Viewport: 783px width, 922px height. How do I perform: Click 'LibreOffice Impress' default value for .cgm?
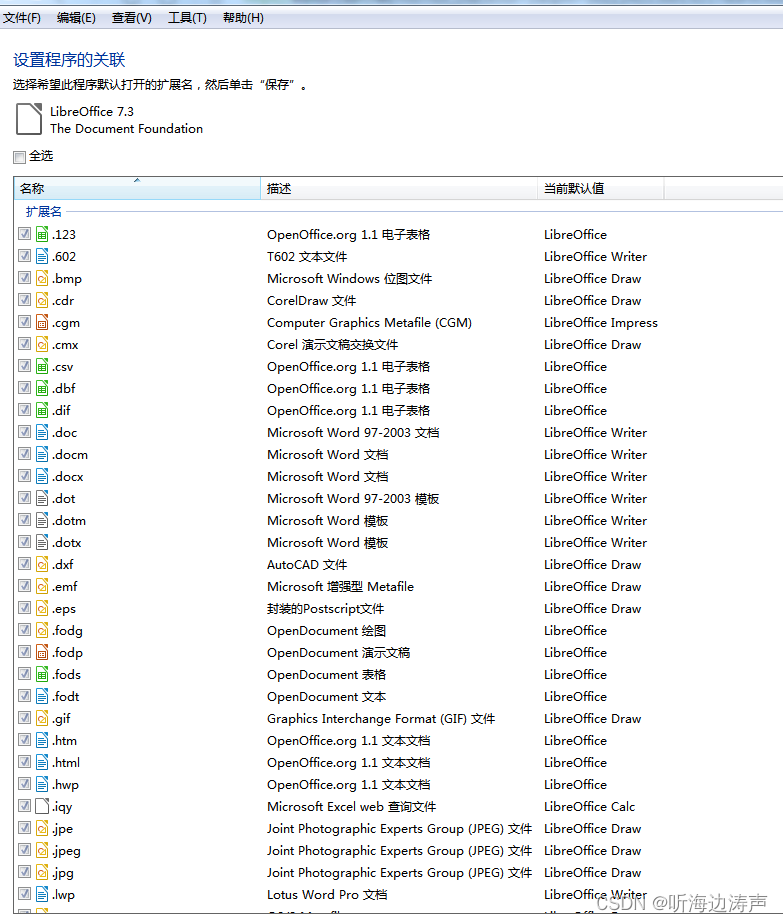point(601,322)
